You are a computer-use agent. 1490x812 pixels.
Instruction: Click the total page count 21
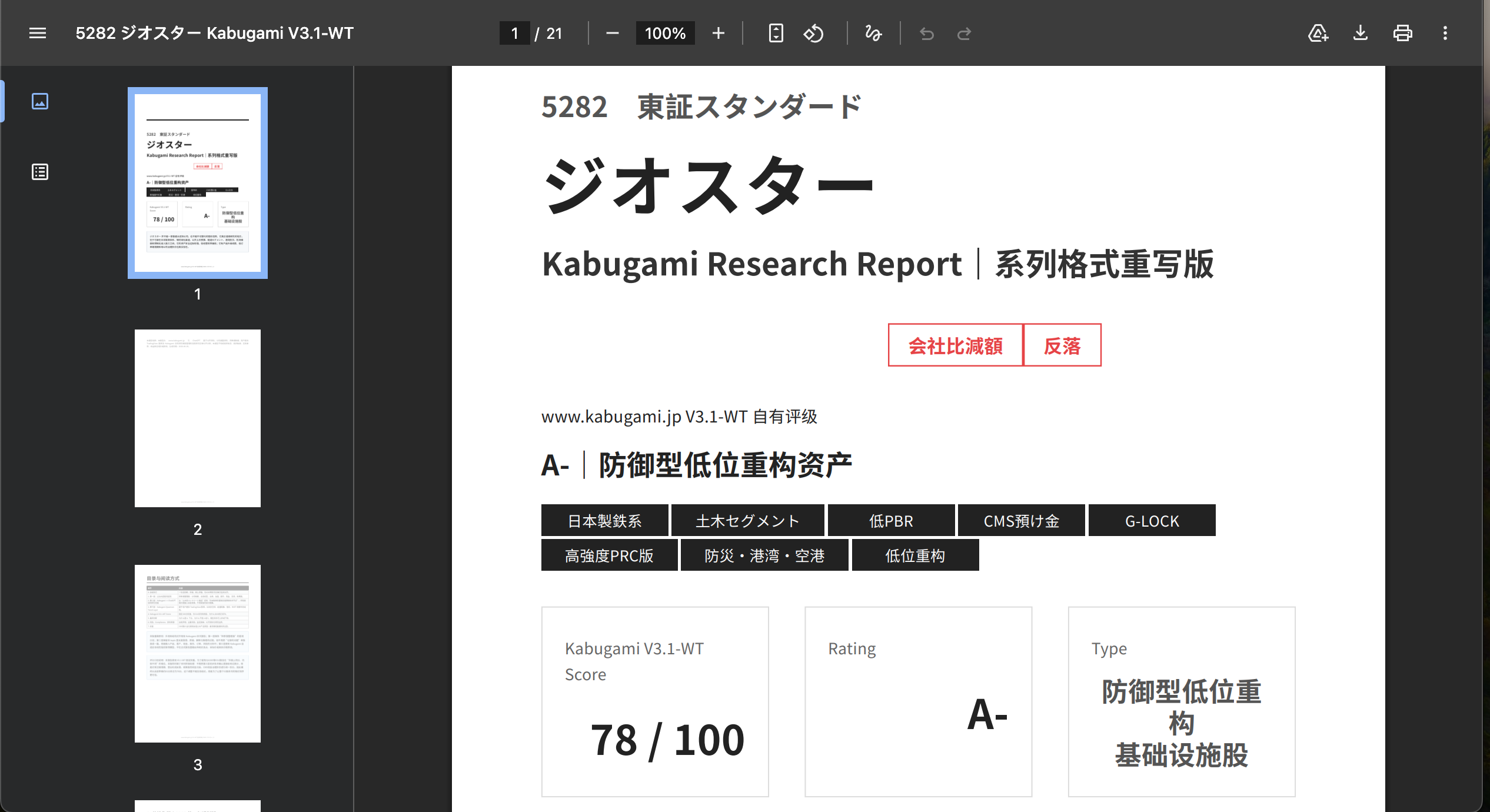[554, 33]
